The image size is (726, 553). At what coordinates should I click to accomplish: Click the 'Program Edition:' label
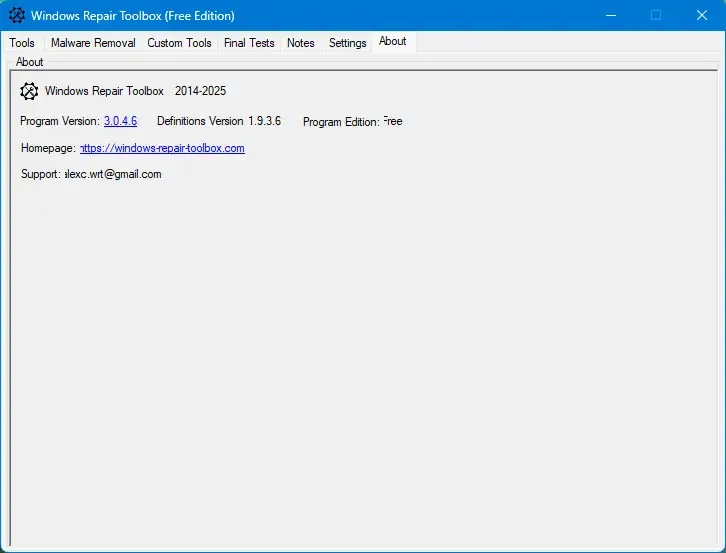click(x=341, y=122)
